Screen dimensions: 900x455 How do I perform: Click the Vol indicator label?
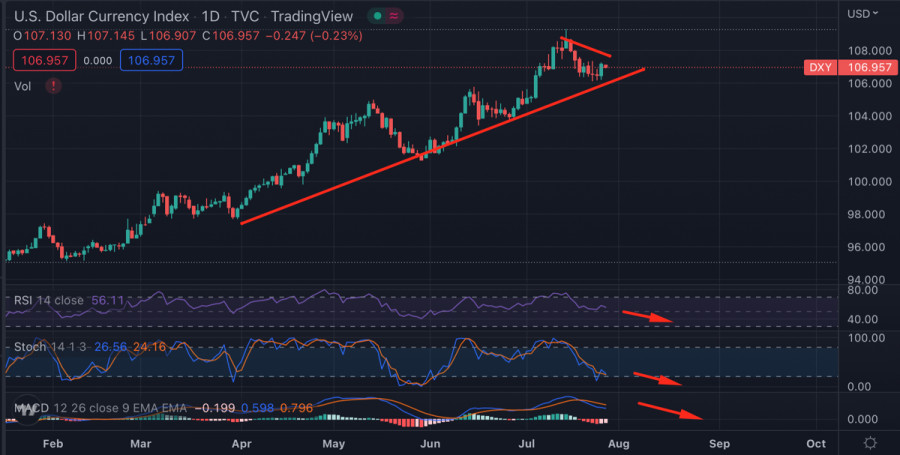(x=22, y=87)
